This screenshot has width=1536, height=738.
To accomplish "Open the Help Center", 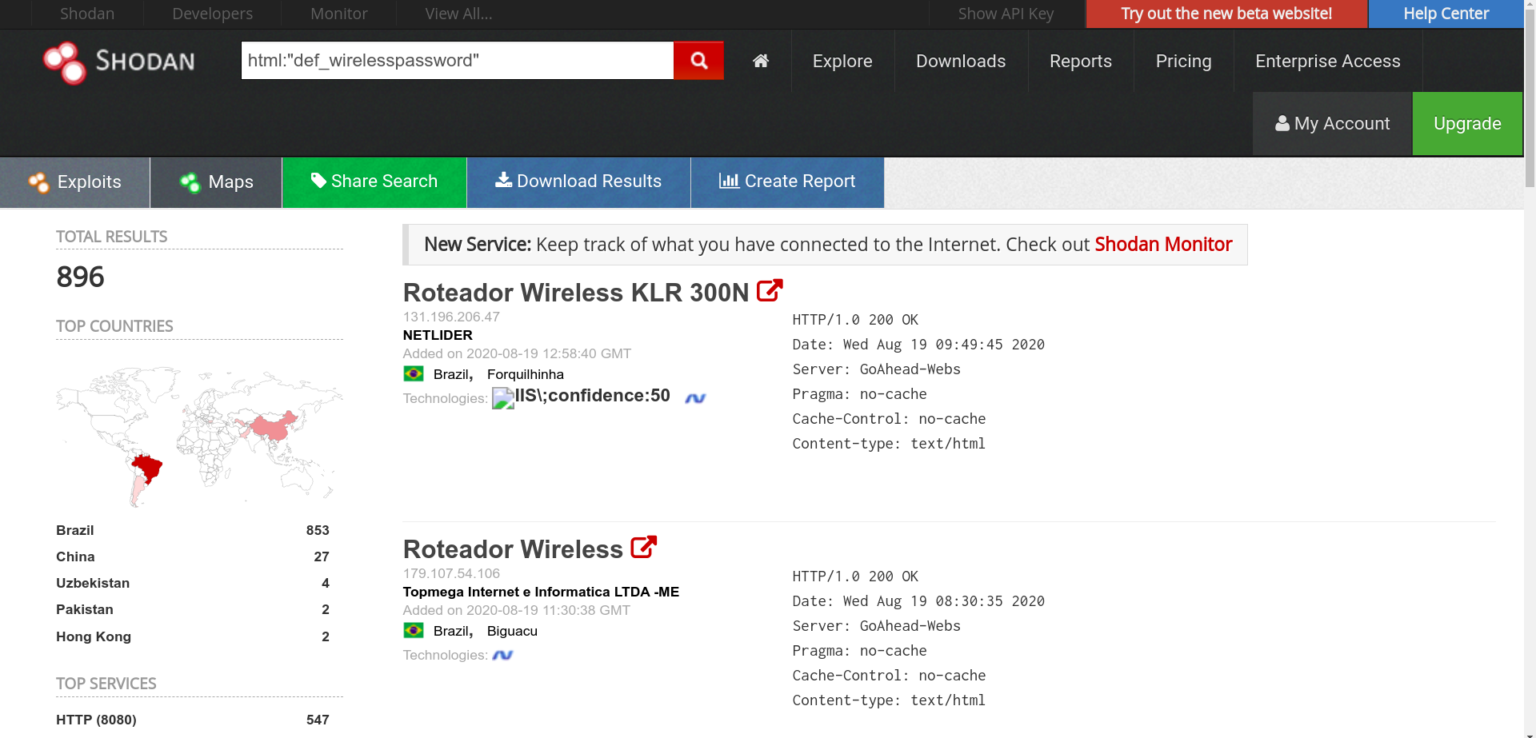I will point(1446,14).
